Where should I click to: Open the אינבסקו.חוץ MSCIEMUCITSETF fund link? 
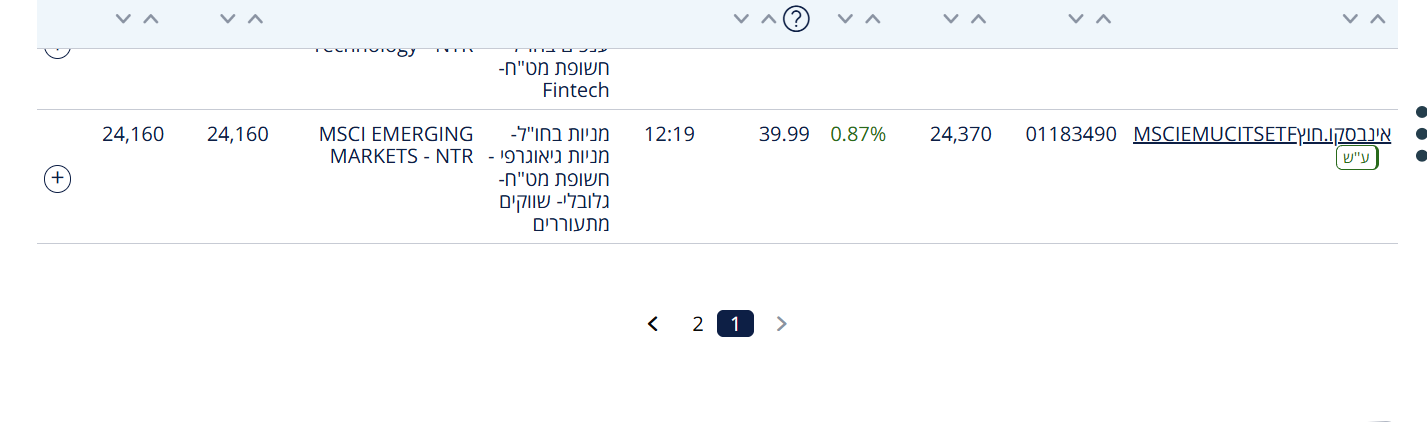point(1261,134)
